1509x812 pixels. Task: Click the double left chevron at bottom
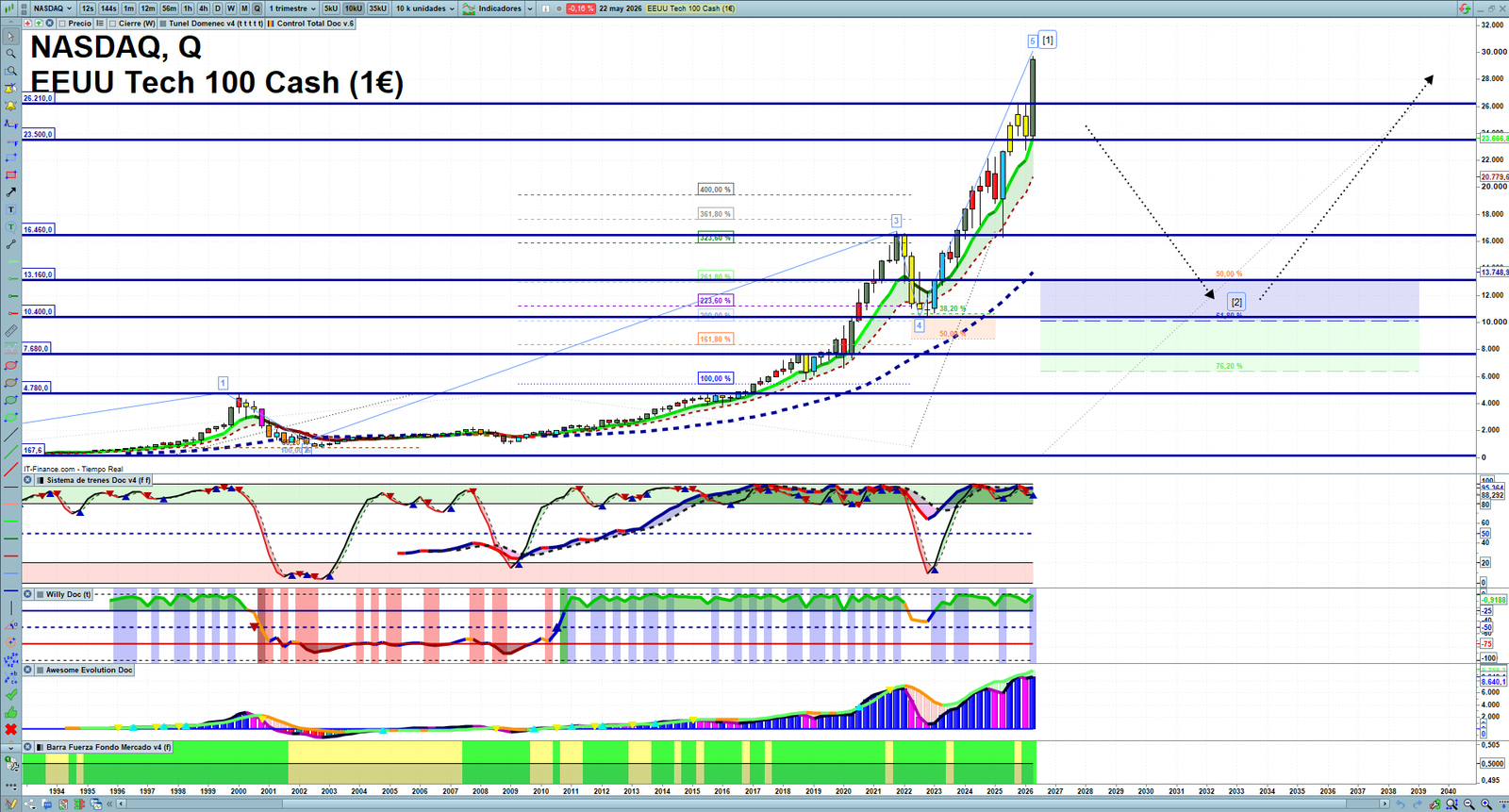pyautogui.click(x=109, y=804)
